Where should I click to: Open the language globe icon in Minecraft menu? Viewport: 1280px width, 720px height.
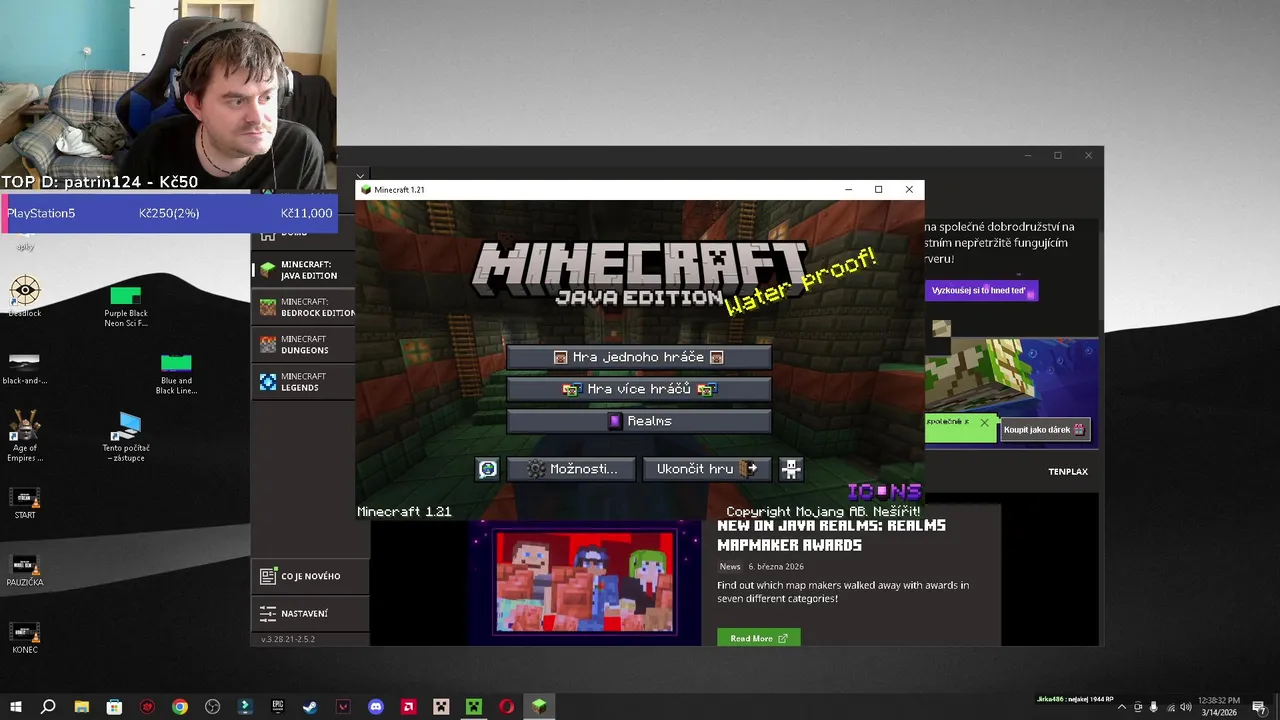click(x=487, y=469)
